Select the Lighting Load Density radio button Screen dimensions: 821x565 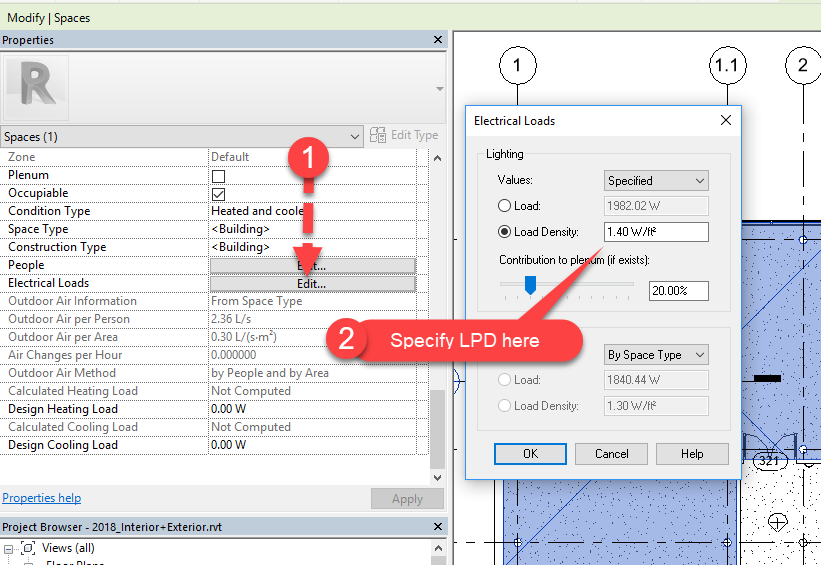(x=504, y=231)
